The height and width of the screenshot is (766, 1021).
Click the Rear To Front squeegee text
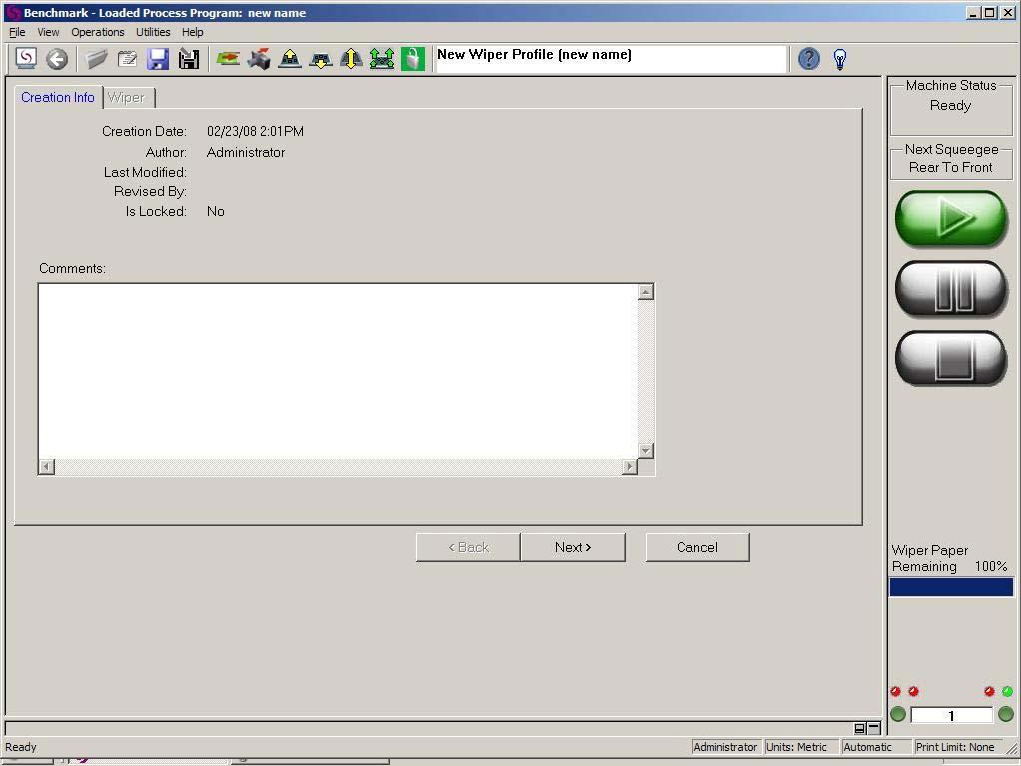point(951,167)
